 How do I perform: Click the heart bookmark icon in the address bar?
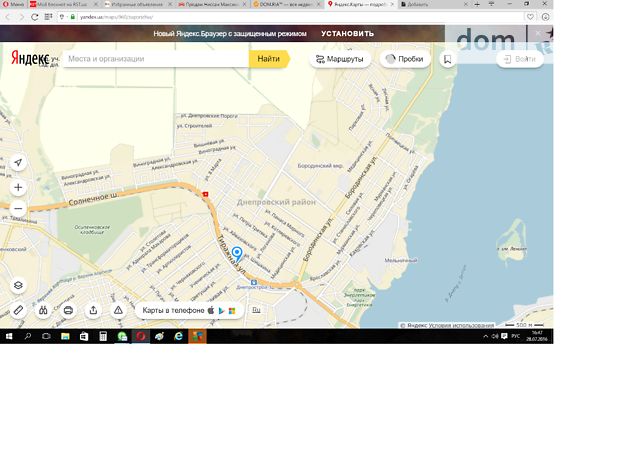530,17
